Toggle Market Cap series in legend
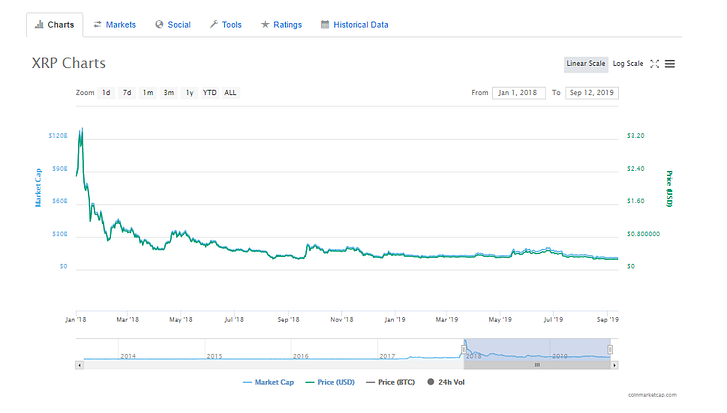The height and width of the screenshot is (413, 727). click(268, 382)
